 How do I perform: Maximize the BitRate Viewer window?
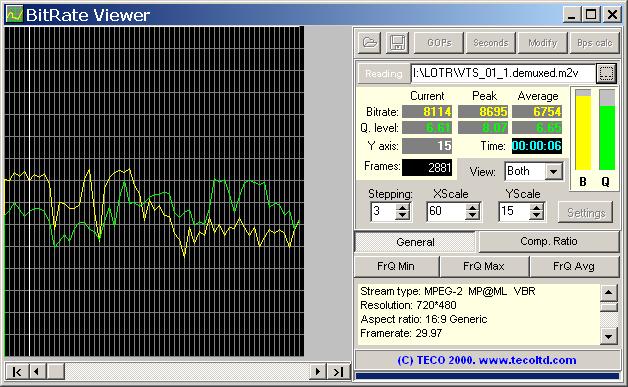pos(591,15)
